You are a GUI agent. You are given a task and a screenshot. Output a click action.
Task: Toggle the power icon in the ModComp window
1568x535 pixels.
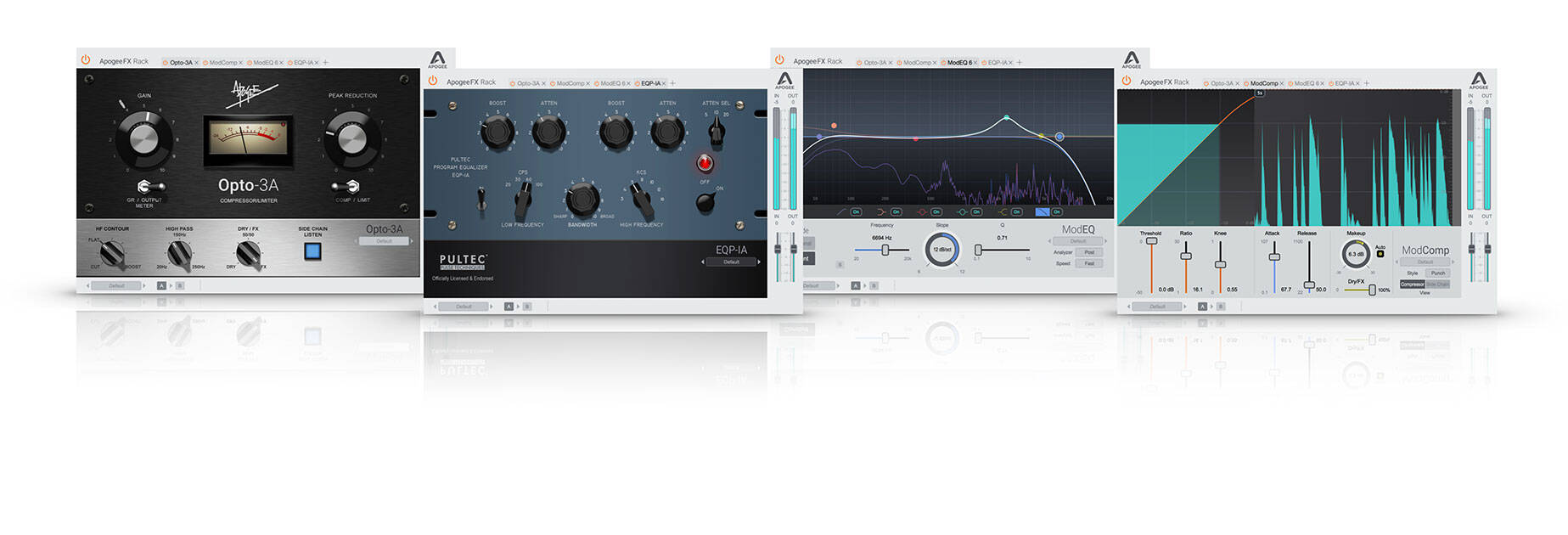pyautogui.click(x=1127, y=82)
